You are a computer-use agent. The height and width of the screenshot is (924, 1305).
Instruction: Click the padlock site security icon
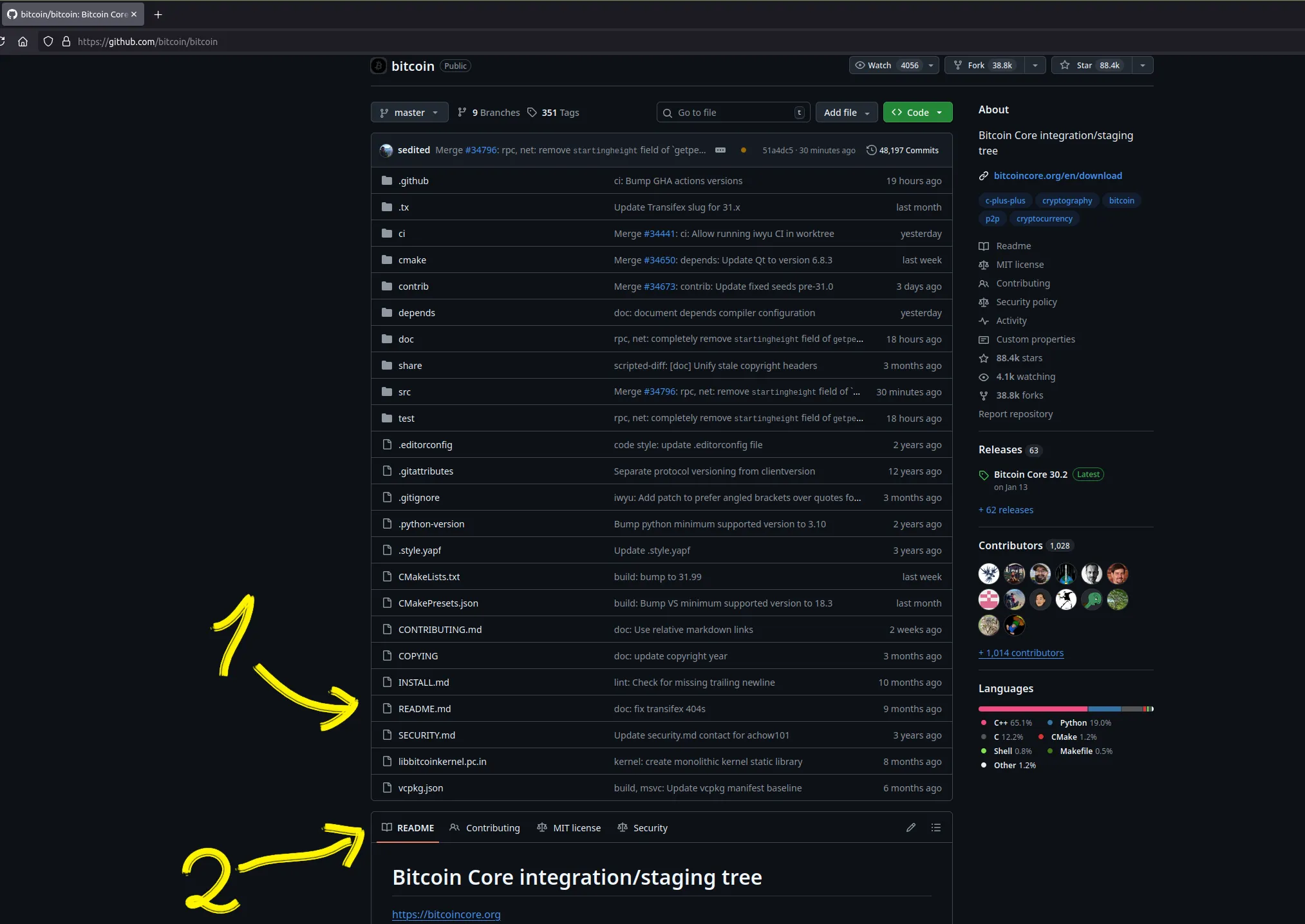(x=66, y=42)
